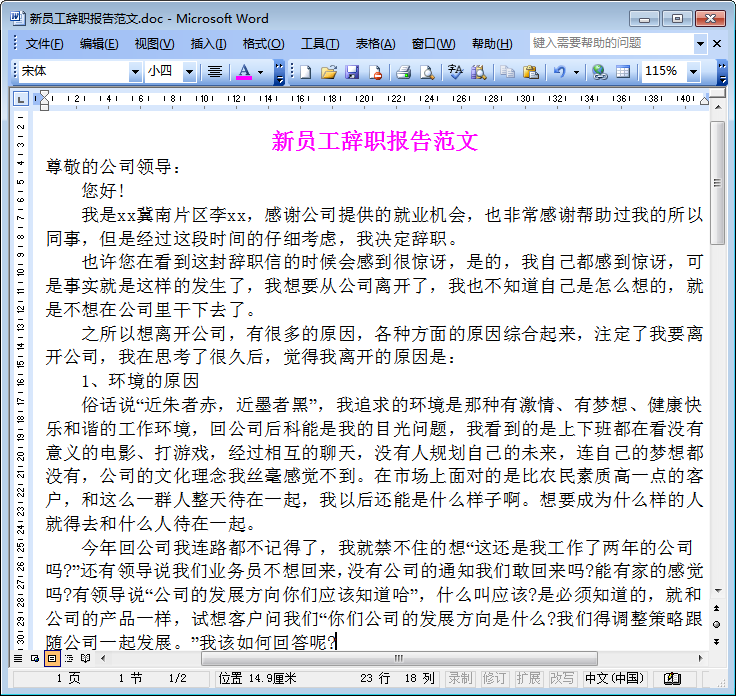This screenshot has height=696, width=736.
Task: Close the document window with X
Action: pyautogui.click(x=717, y=44)
